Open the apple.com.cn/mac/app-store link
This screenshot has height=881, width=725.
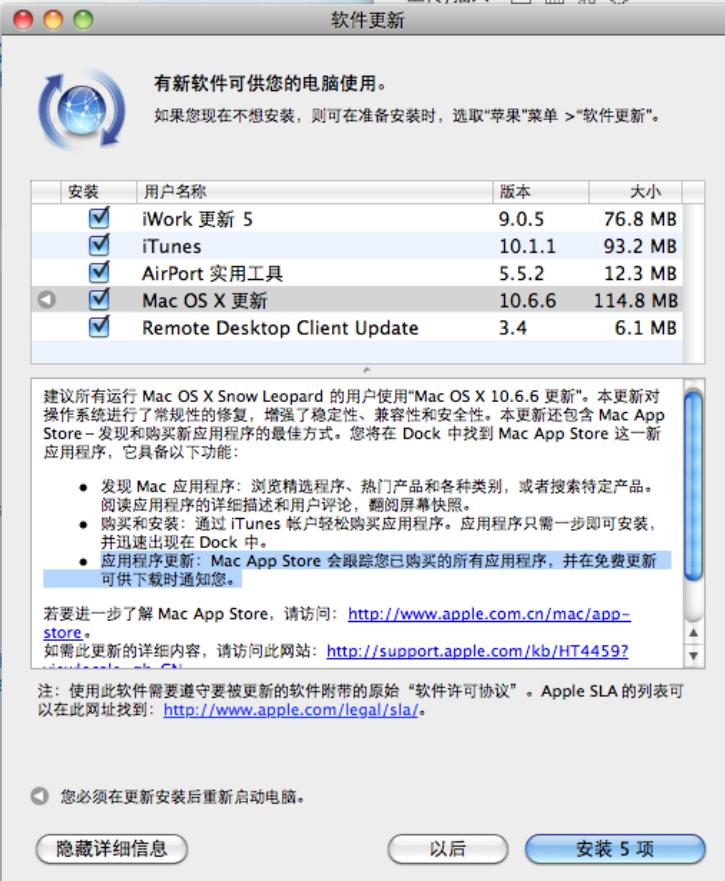pyautogui.click(x=489, y=614)
